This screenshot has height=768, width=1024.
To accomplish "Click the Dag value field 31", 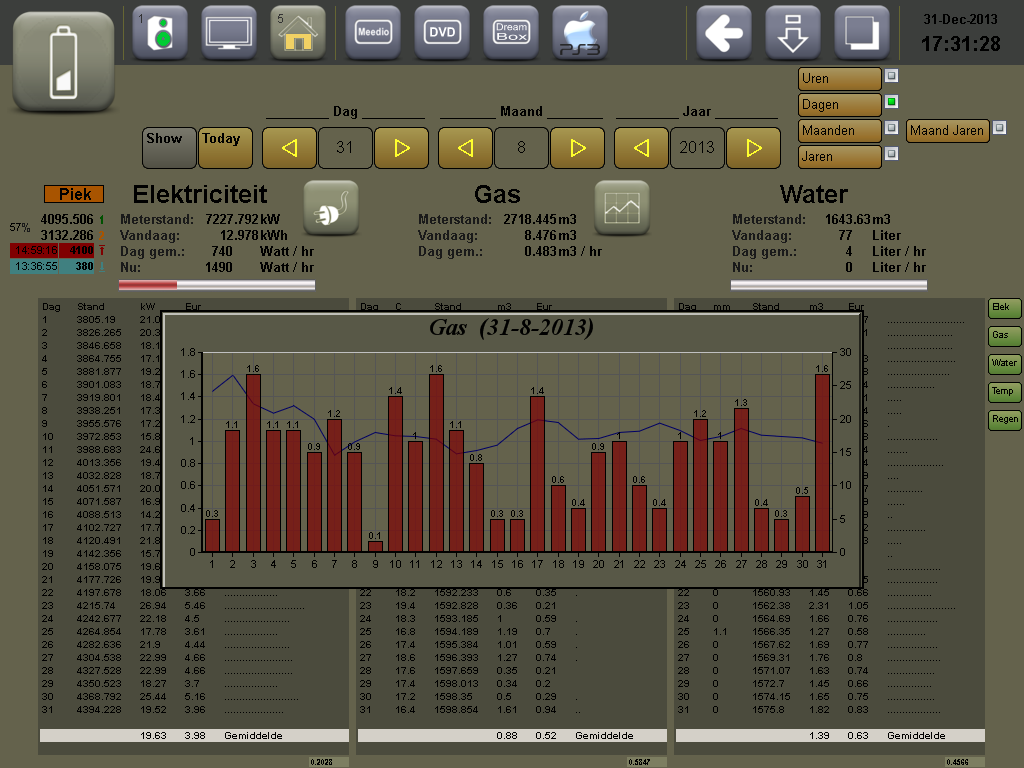I will pos(345,148).
